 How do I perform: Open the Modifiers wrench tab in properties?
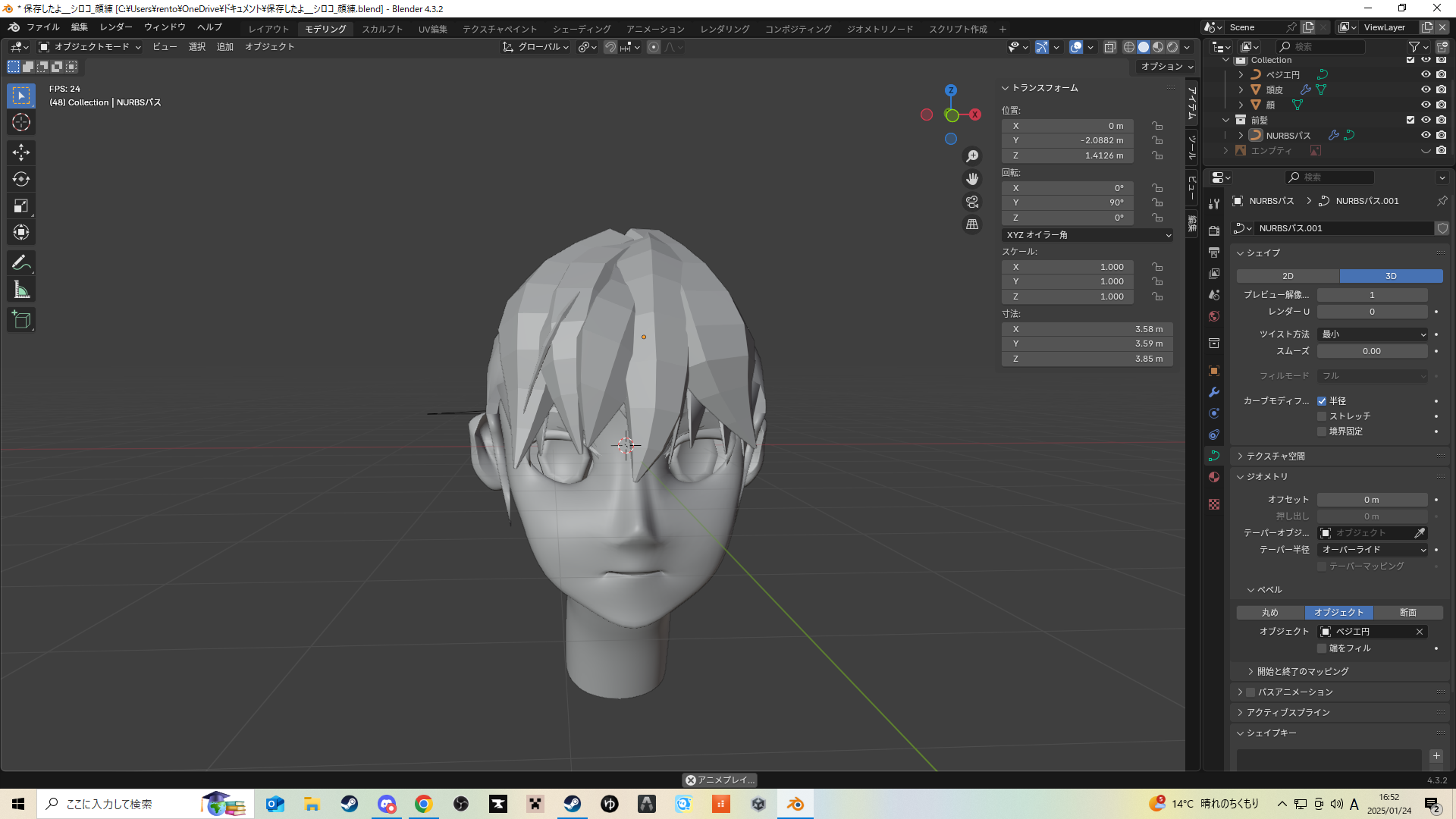[x=1214, y=392]
